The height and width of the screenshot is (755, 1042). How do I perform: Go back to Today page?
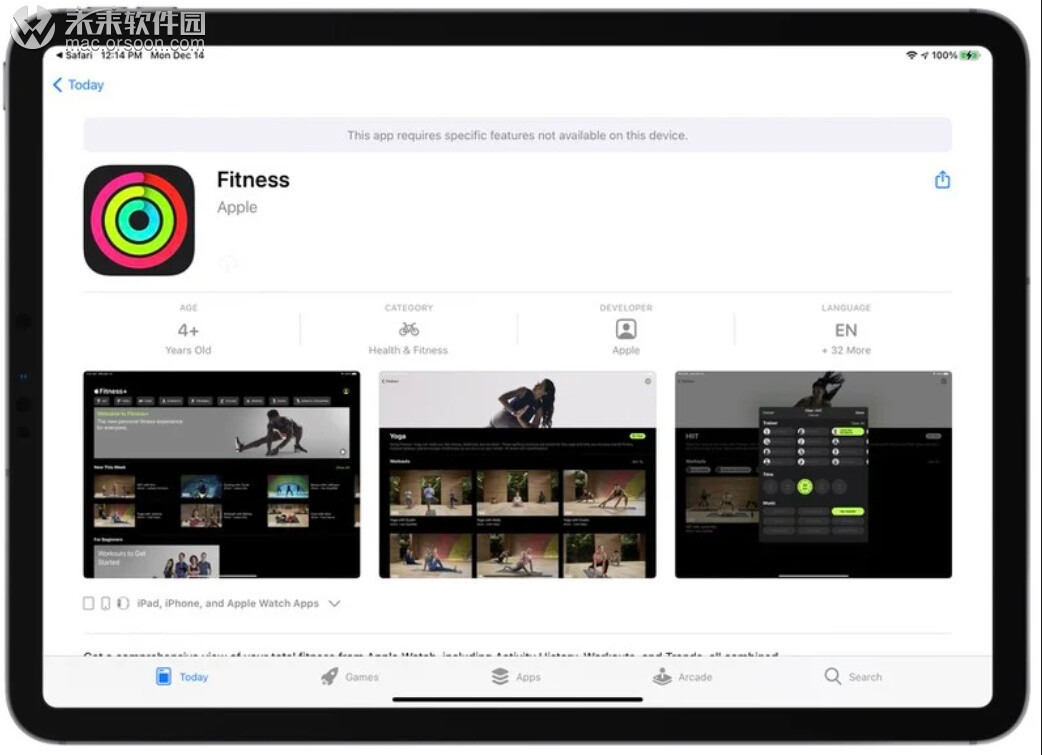pyautogui.click(x=78, y=85)
